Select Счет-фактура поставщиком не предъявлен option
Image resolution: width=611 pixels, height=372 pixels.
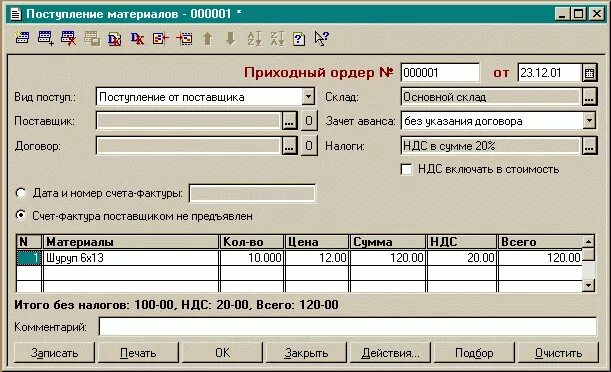click(21, 215)
